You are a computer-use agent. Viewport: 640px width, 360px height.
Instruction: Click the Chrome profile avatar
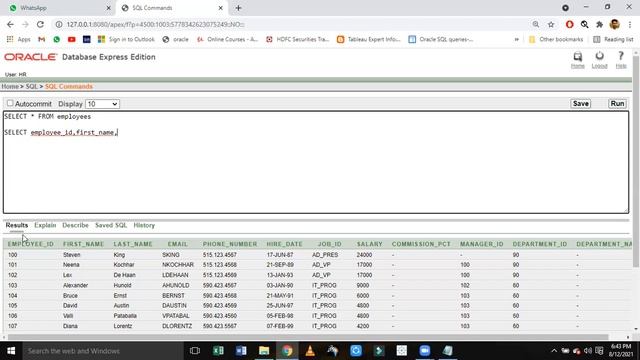pyautogui.click(x=614, y=24)
